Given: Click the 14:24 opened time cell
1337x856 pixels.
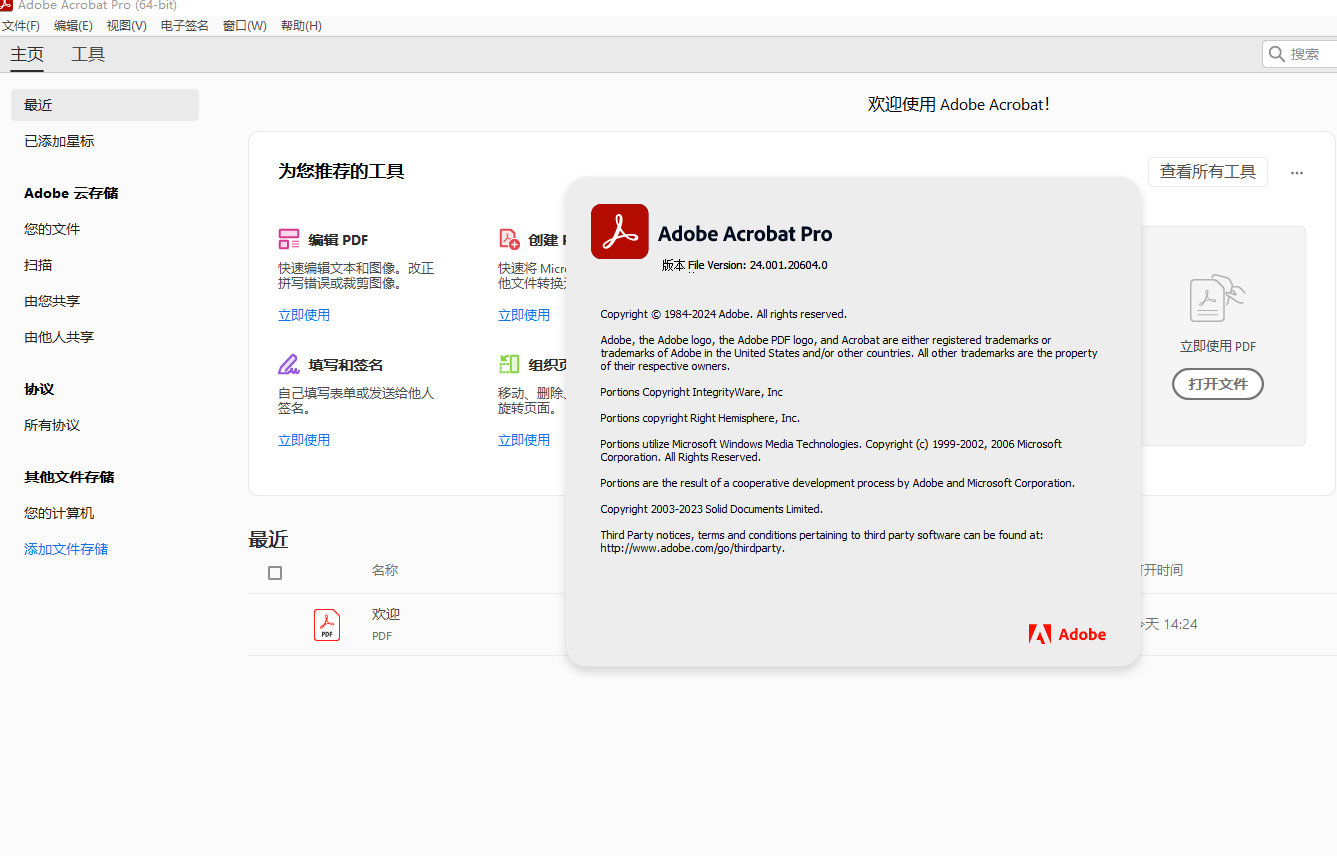Looking at the screenshot, I should pos(1168,624).
